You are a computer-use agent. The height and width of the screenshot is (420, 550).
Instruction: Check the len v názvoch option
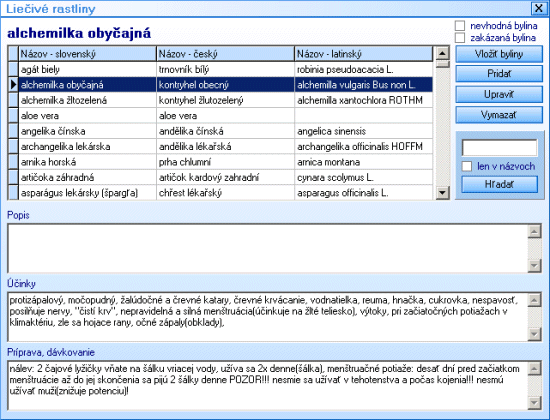(x=467, y=166)
